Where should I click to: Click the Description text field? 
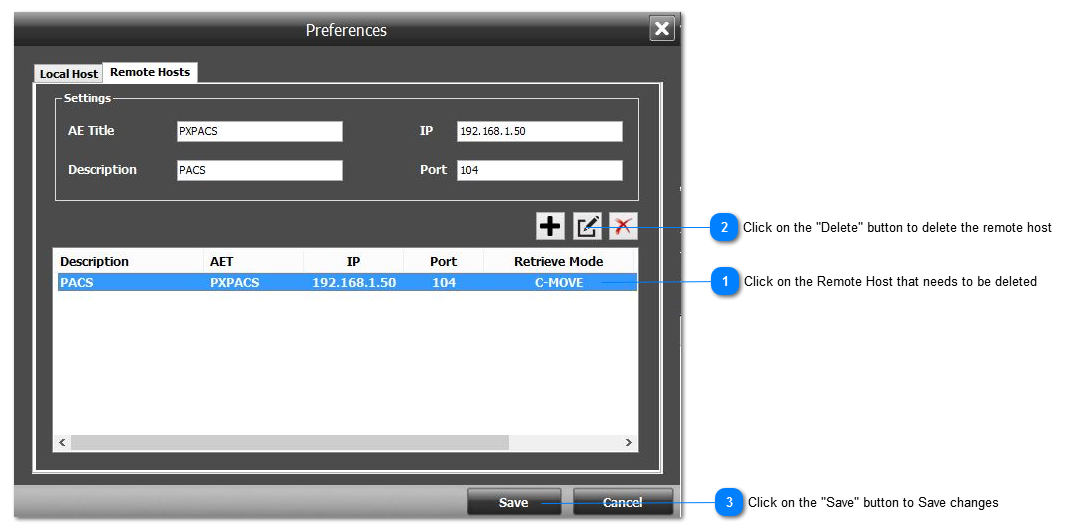click(x=259, y=170)
